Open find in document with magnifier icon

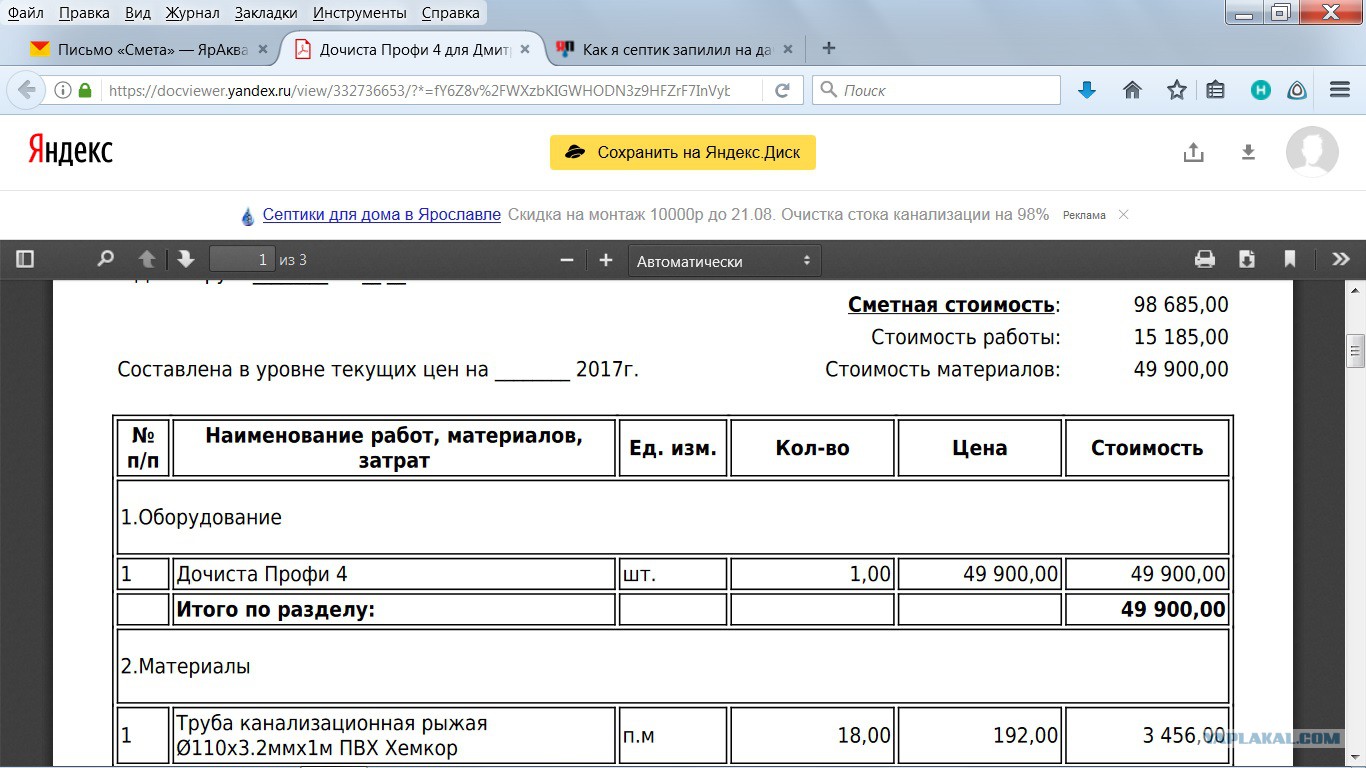(105, 259)
